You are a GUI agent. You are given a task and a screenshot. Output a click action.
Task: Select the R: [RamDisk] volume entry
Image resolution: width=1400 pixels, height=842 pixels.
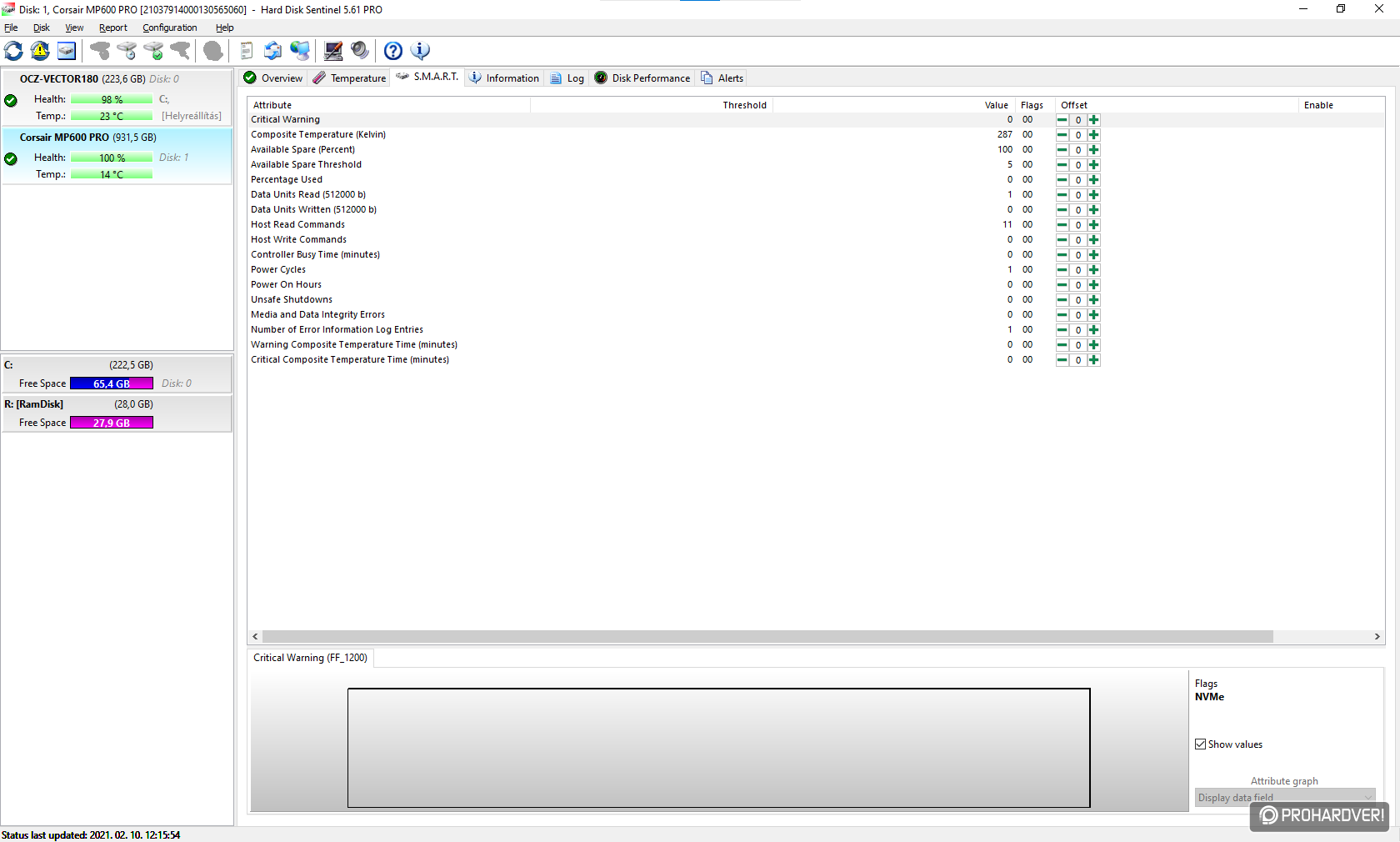click(x=117, y=413)
